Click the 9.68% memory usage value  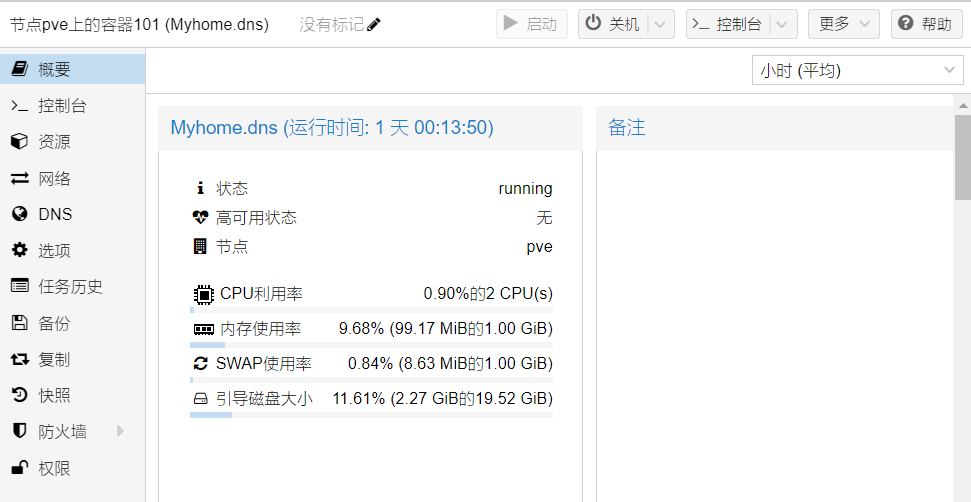[446, 328]
